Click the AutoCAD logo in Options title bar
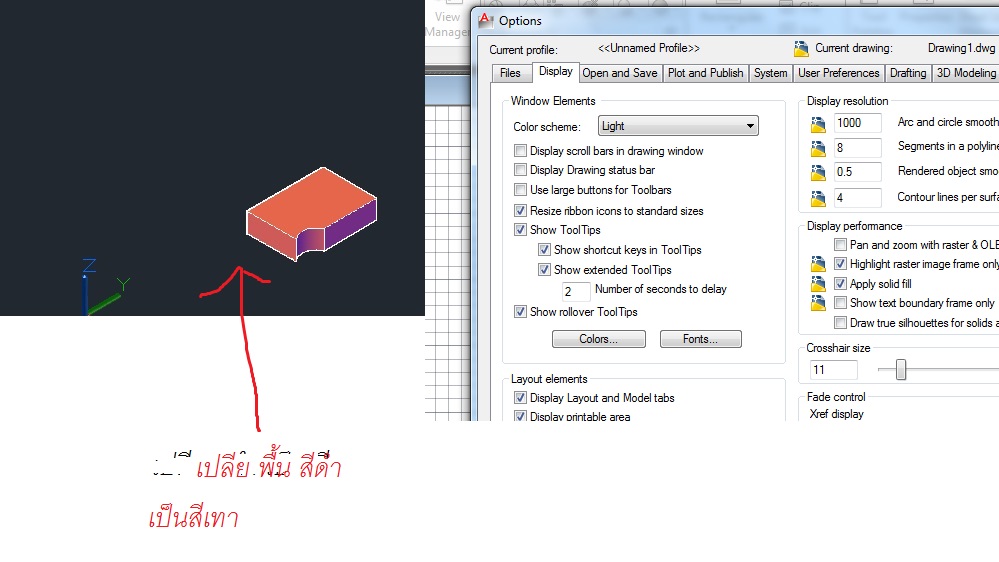 [x=486, y=20]
